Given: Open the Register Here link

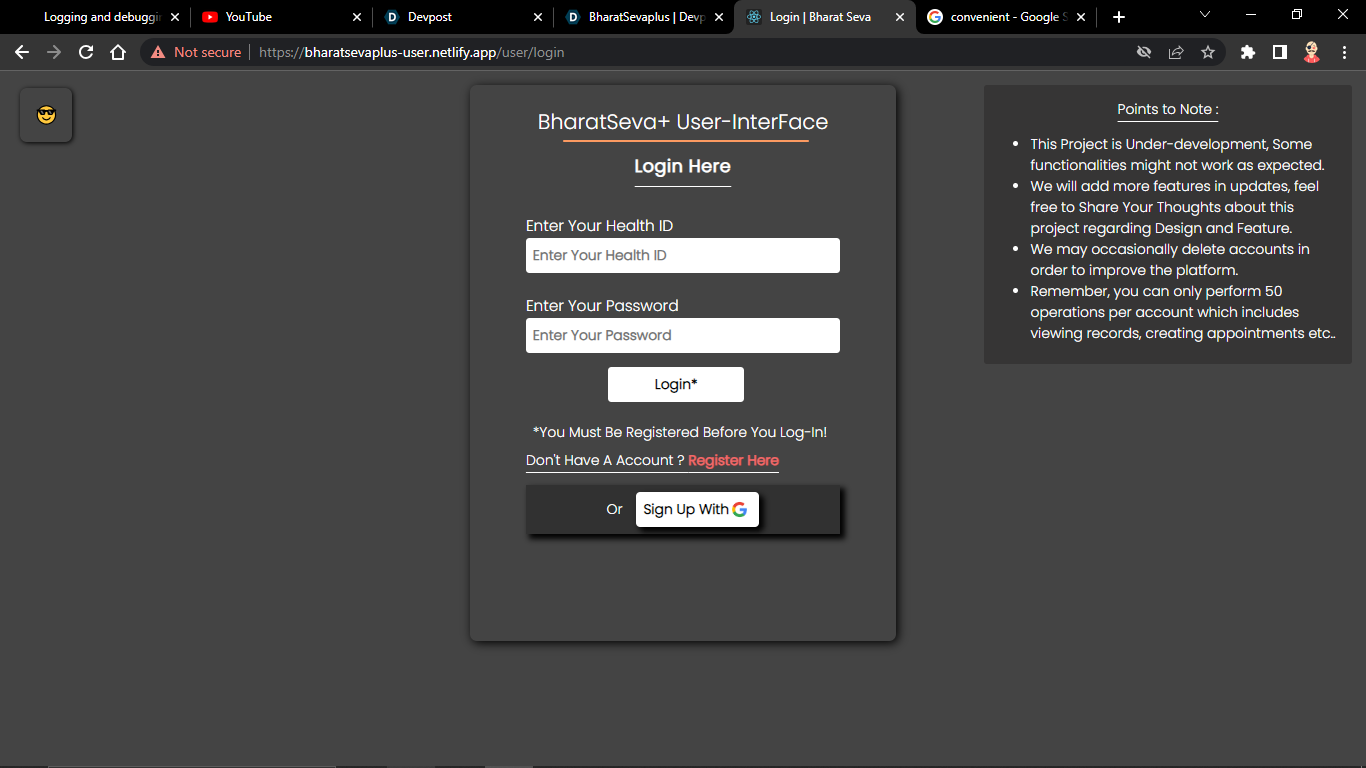Looking at the screenshot, I should point(733,460).
